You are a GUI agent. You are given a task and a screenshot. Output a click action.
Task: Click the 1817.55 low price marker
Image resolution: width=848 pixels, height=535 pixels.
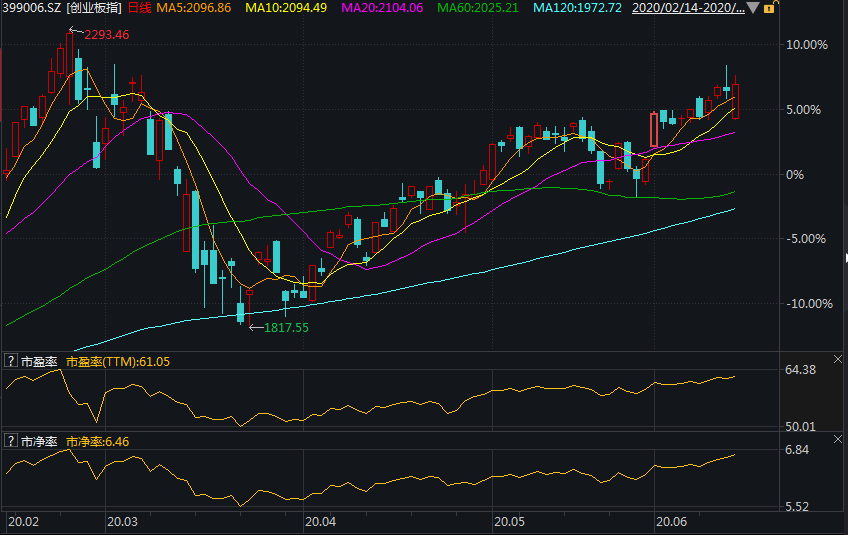point(285,327)
